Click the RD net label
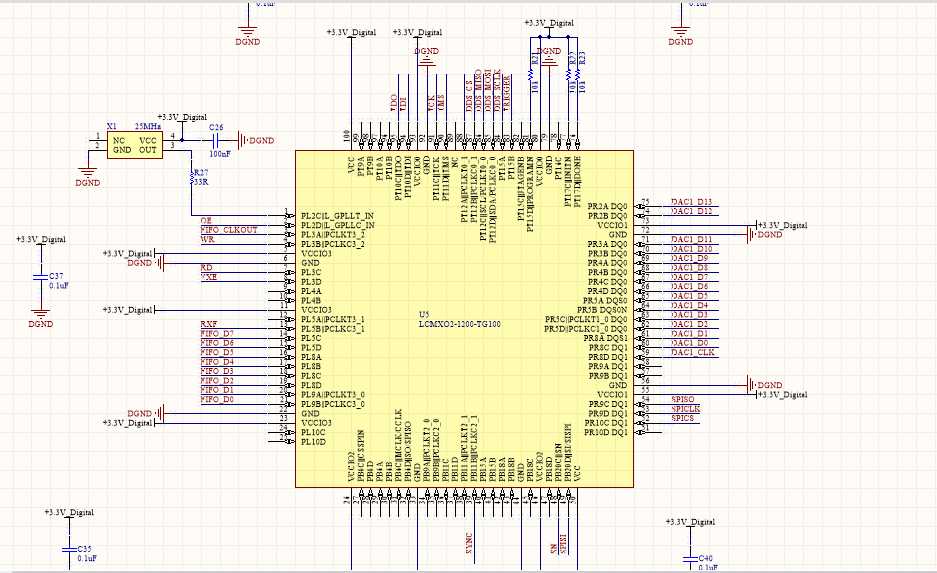This screenshot has width=937, height=573. (207, 268)
